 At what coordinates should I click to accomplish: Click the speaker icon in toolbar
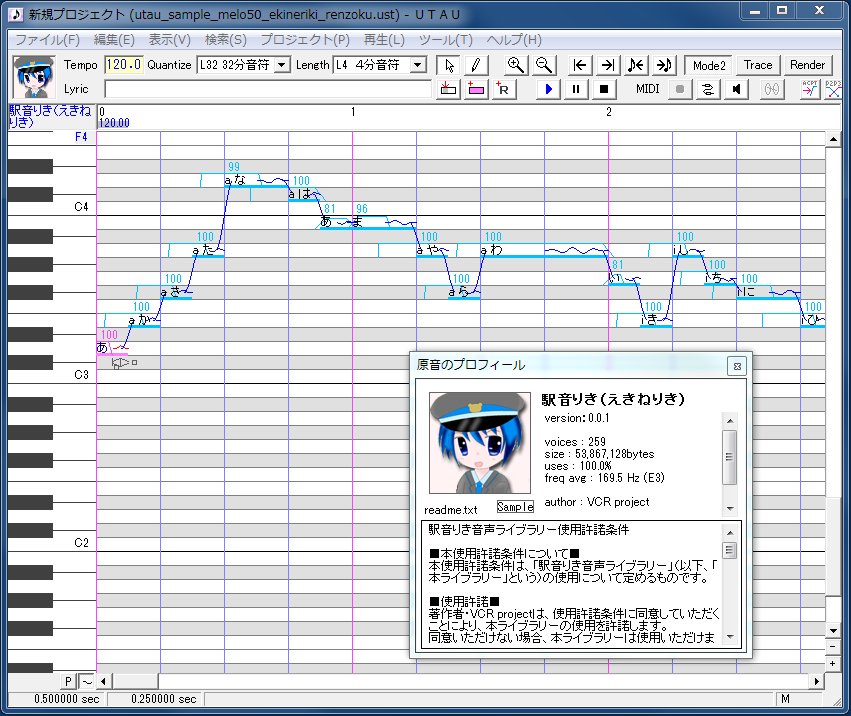coord(736,89)
